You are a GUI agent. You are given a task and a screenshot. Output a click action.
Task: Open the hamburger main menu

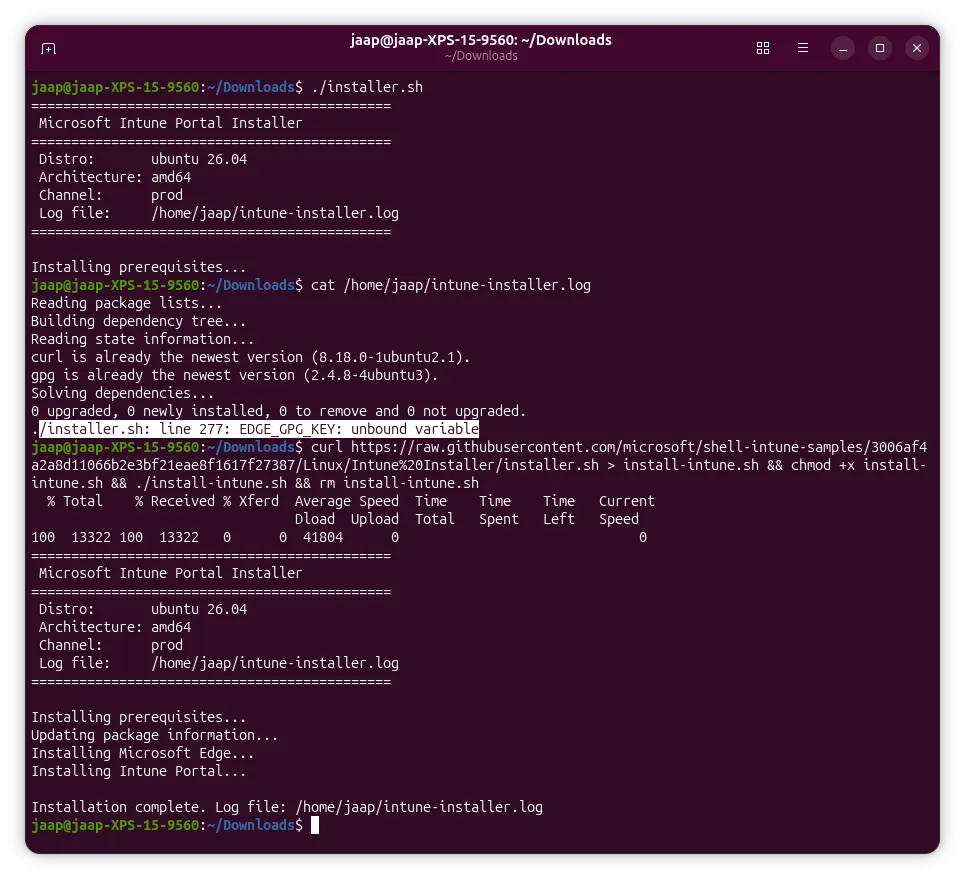coord(803,48)
